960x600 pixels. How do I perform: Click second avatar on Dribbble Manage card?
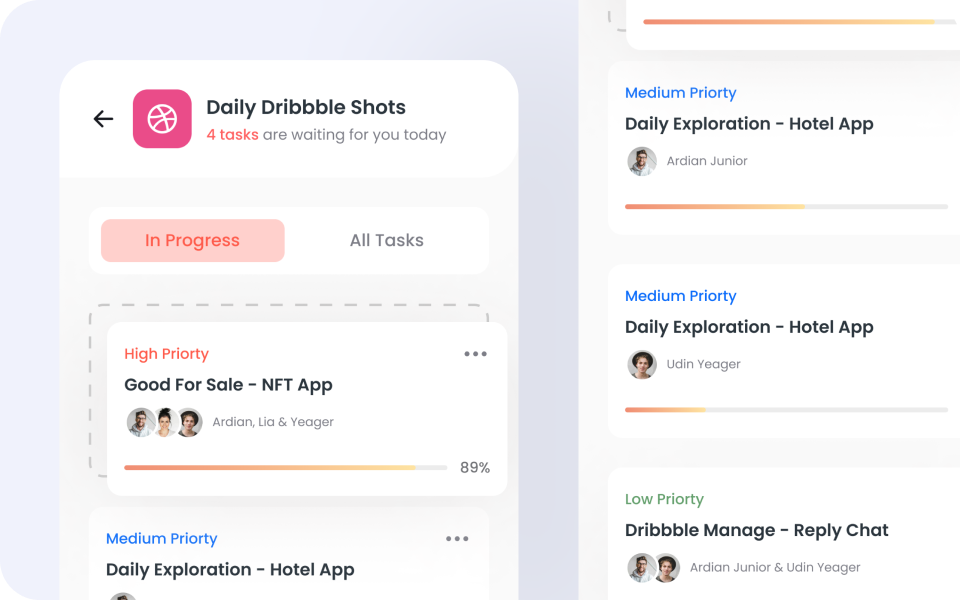click(667, 568)
